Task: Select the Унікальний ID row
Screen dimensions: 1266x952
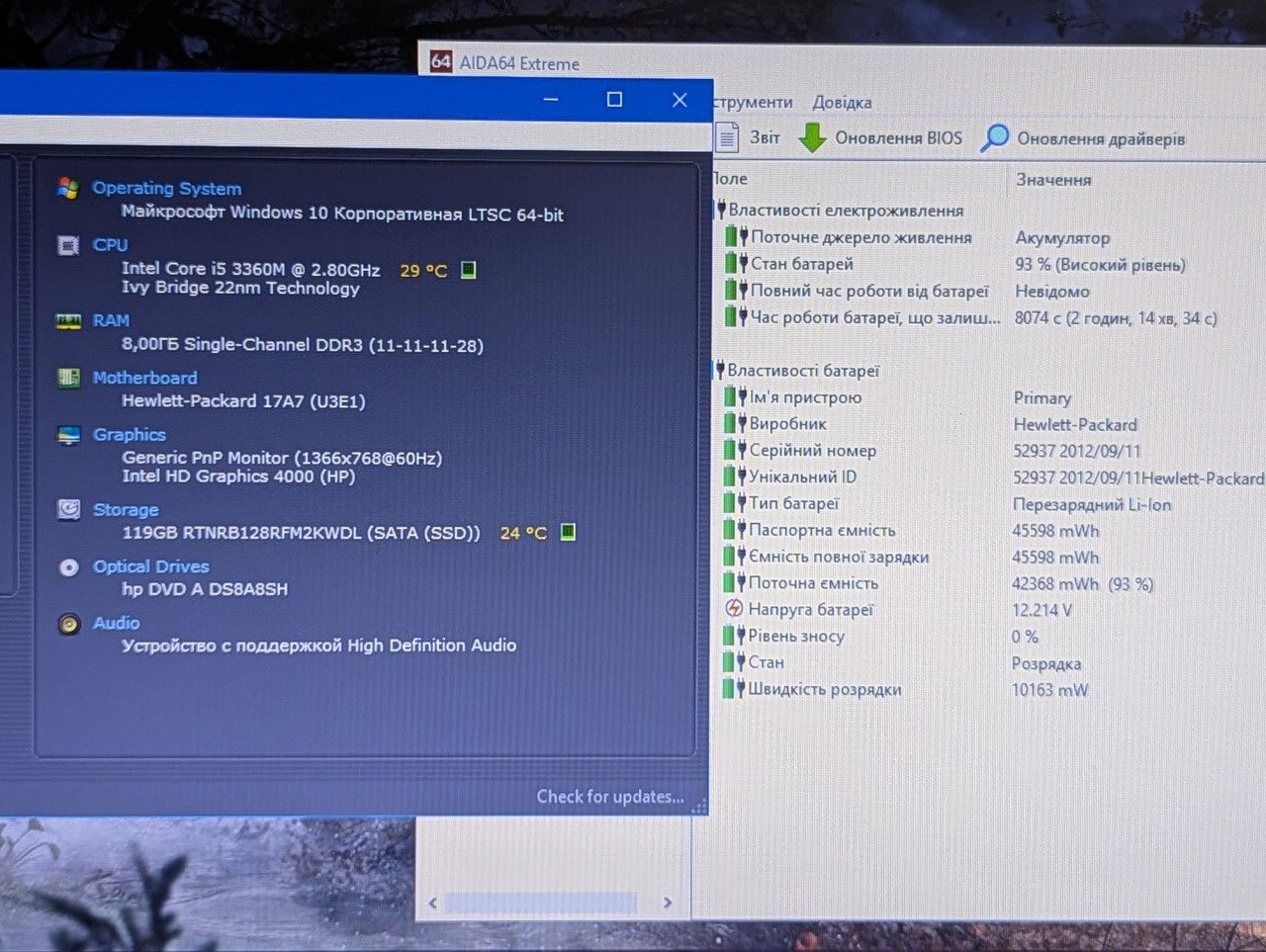Action: tap(989, 476)
